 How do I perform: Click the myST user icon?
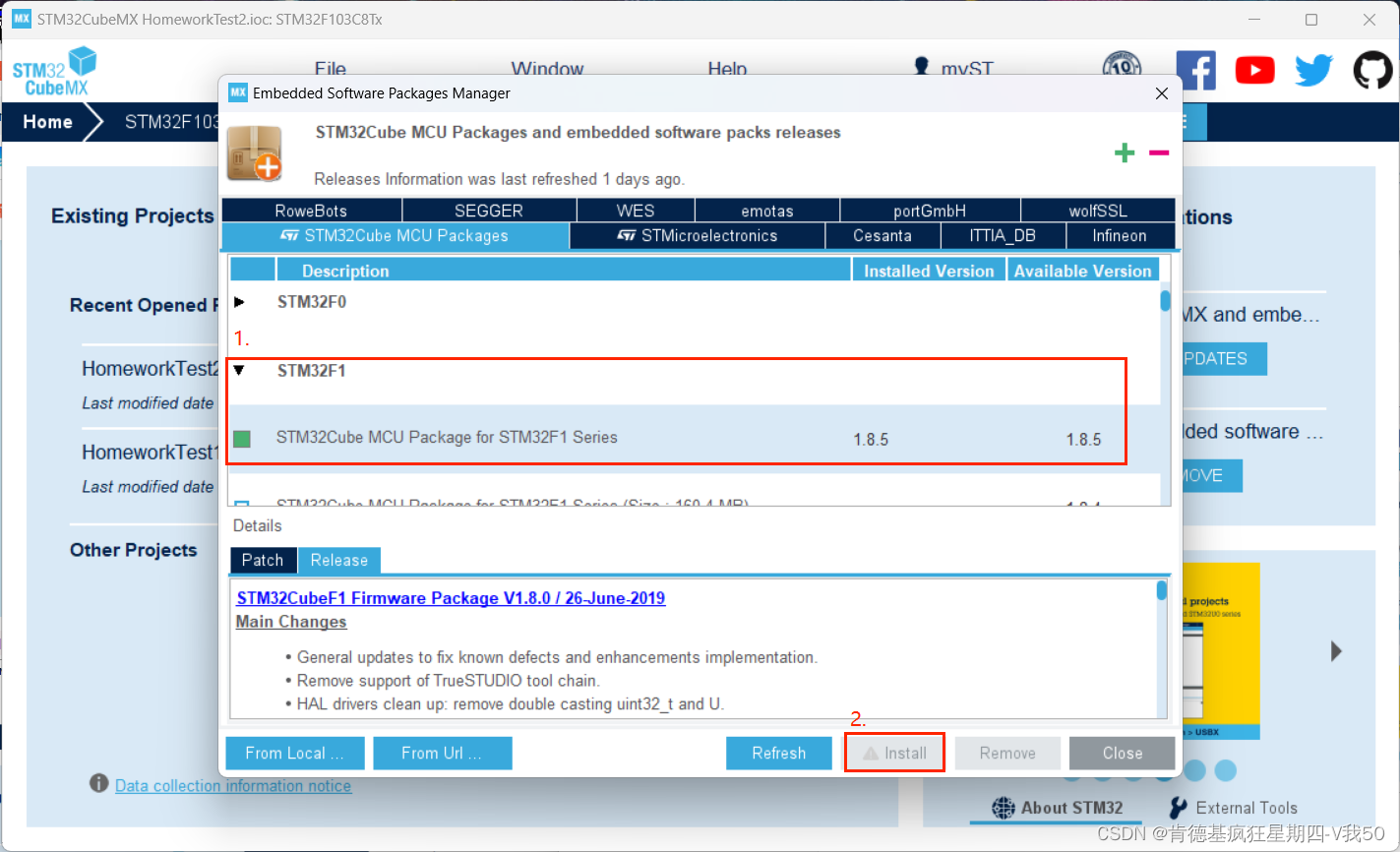coord(921,67)
